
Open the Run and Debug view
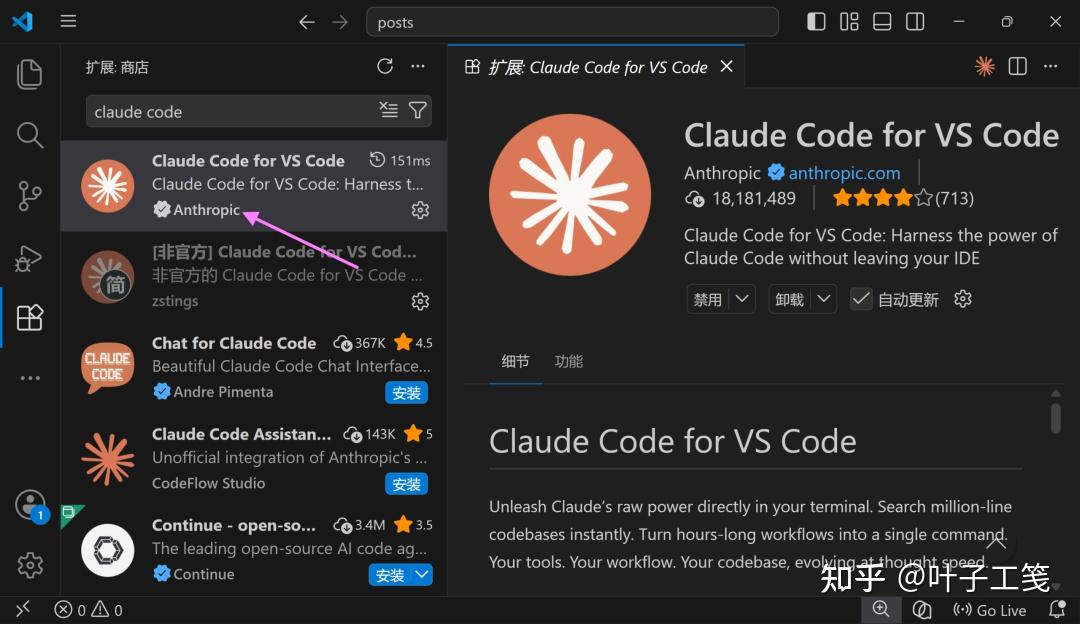pos(29,258)
